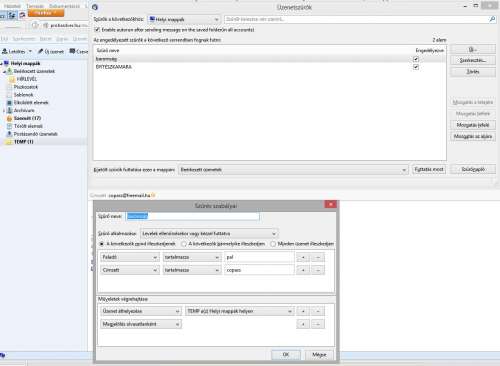
Task: Click the Thunderbird icon in Üzenetszűrők title bar
Action: tap(95, 7)
